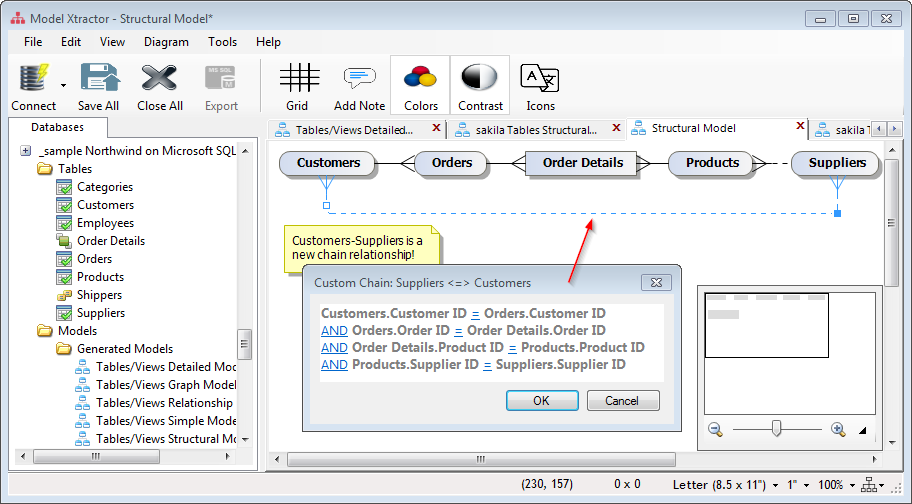Click the zoom slider handle
Image resolution: width=912 pixels, height=504 pixels.
776,429
